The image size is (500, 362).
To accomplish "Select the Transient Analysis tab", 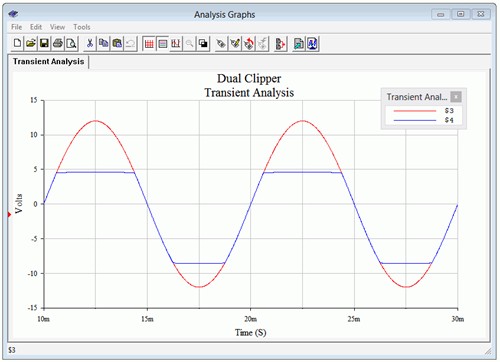I will point(49,62).
